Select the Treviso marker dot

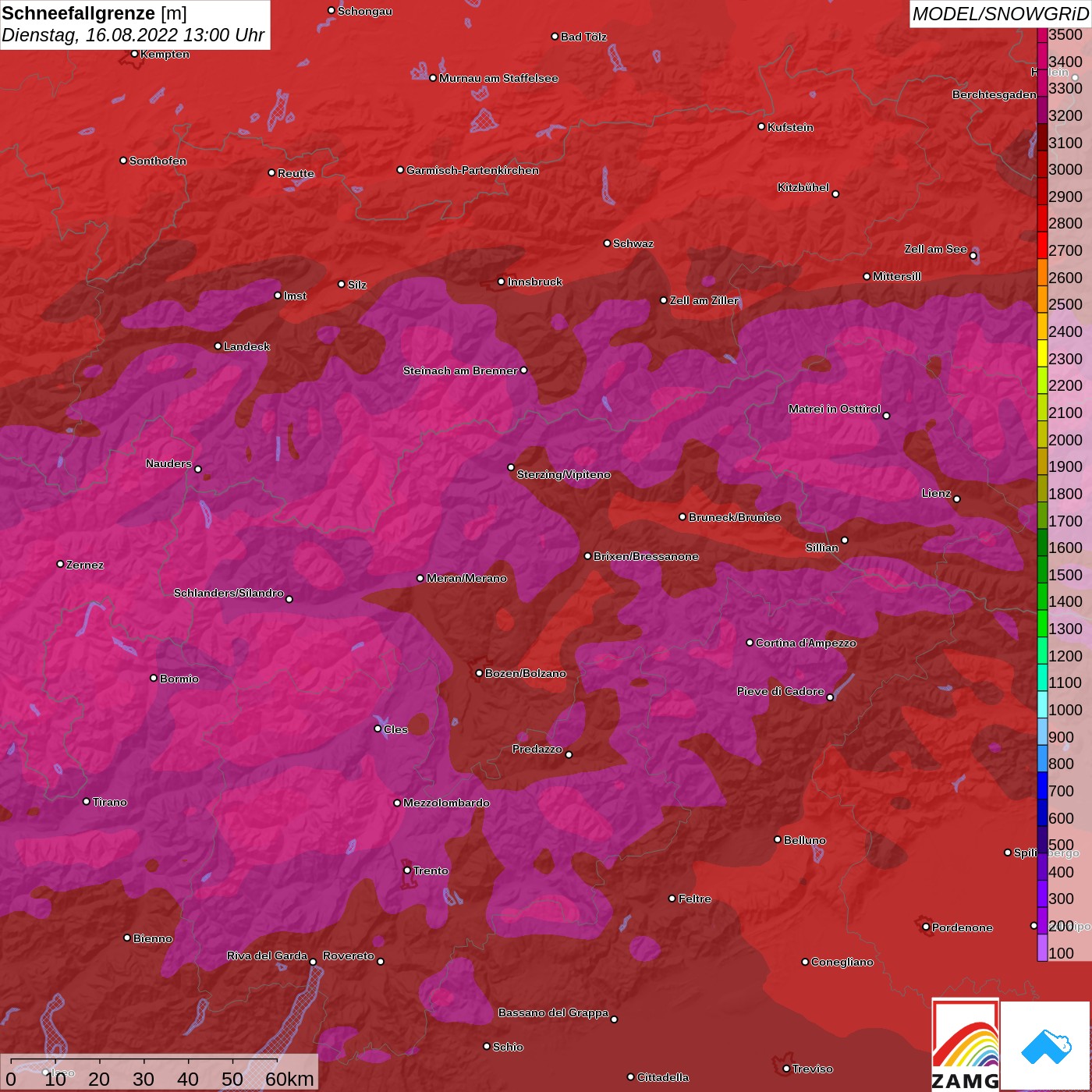pyautogui.click(x=786, y=1069)
